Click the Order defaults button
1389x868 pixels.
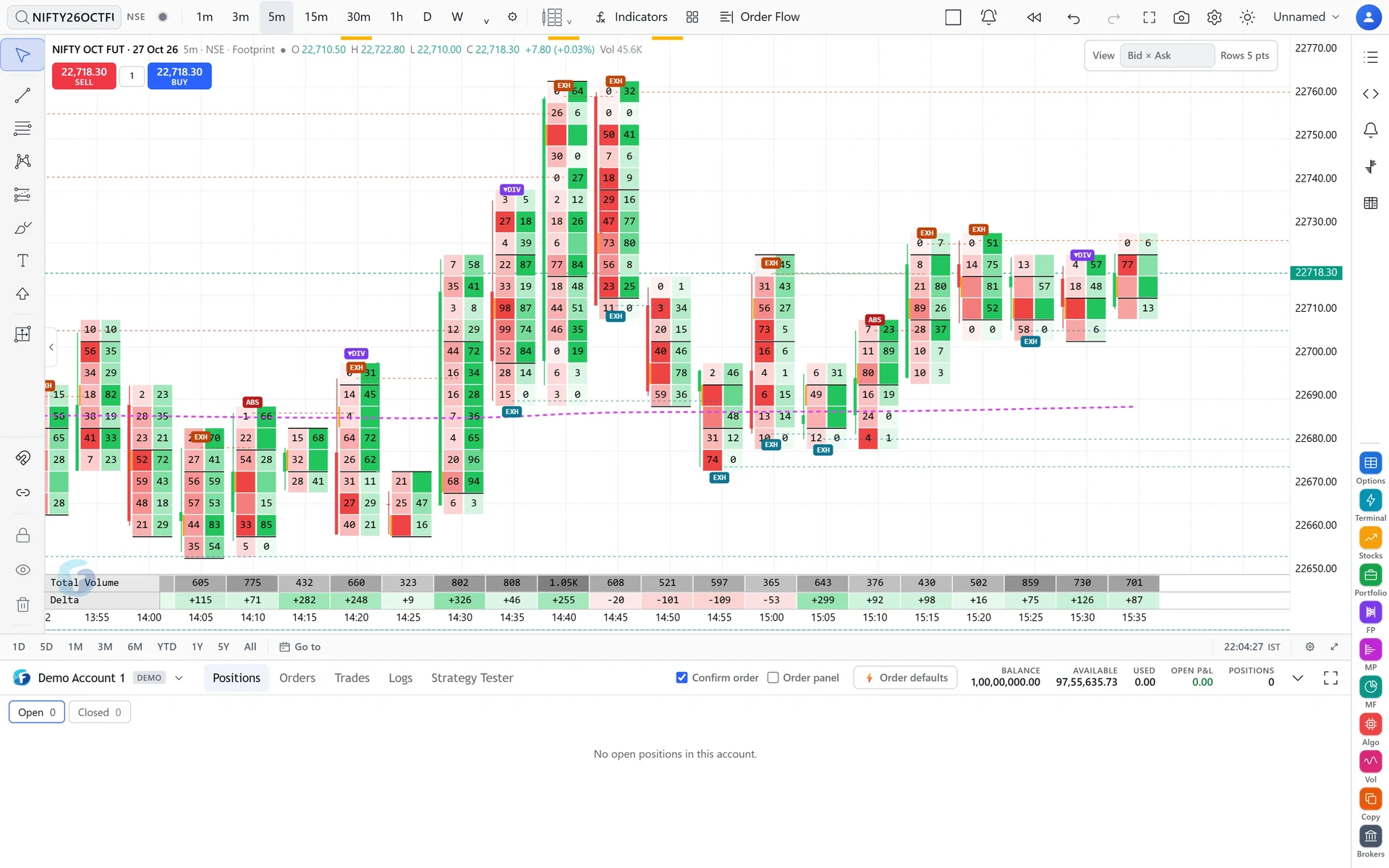pyautogui.click(x=906, y=678)
